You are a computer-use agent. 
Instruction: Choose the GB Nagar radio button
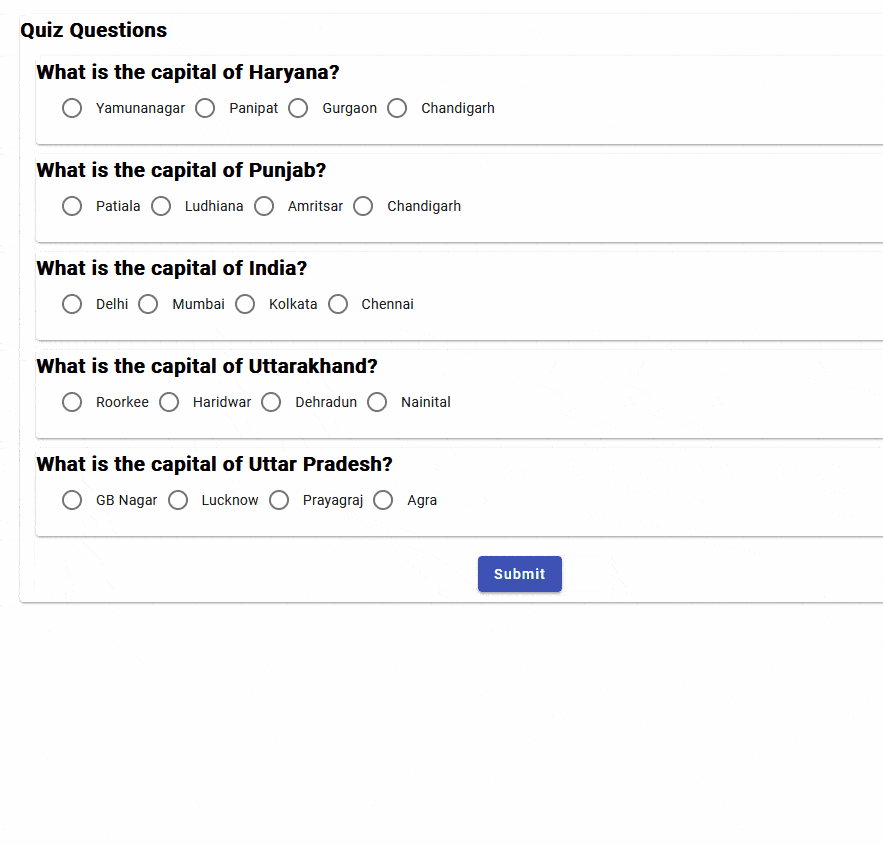coord(72,500)
